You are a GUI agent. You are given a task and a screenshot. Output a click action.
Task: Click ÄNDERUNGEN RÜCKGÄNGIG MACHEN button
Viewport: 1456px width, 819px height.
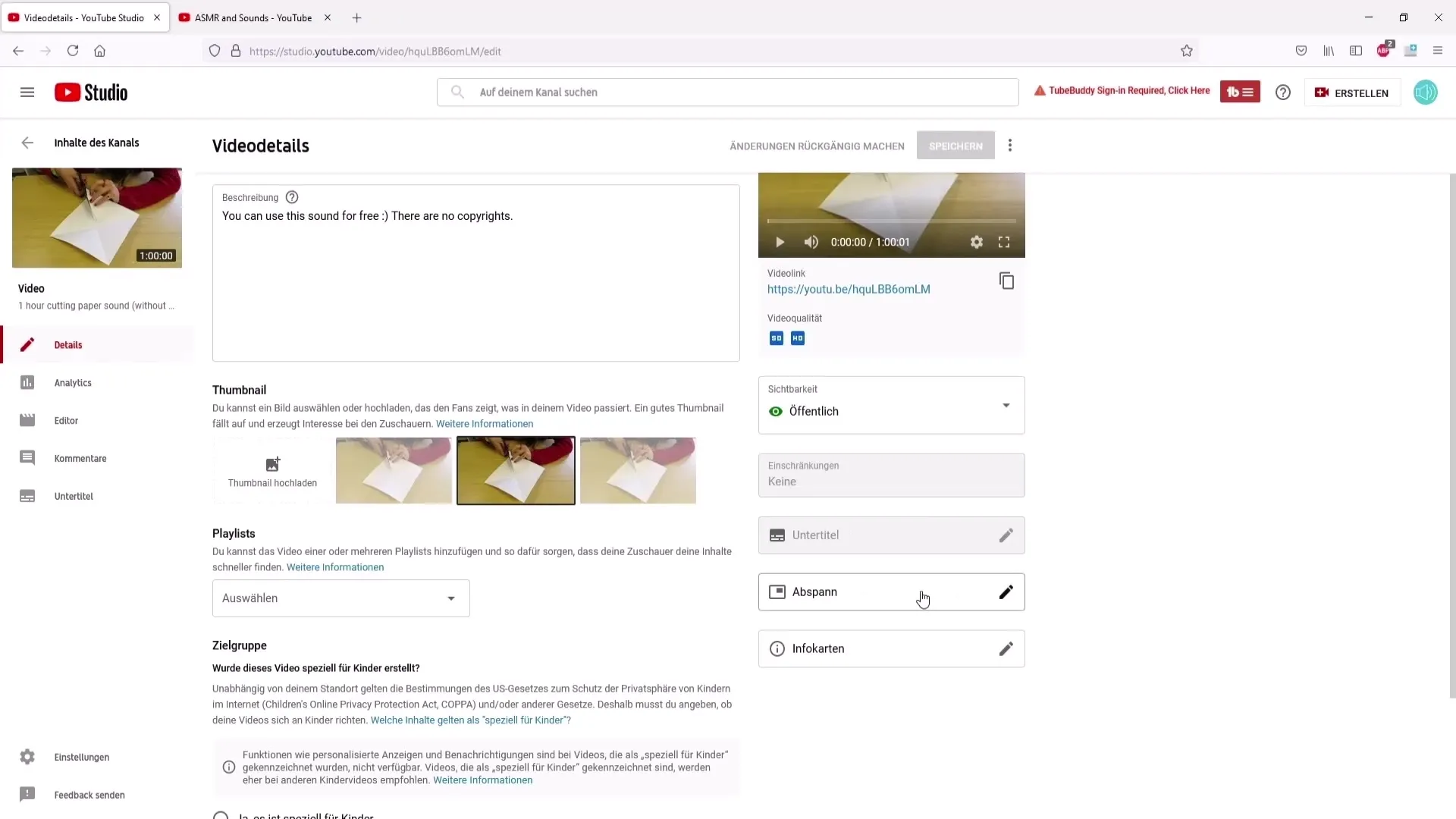click(817, 145)
